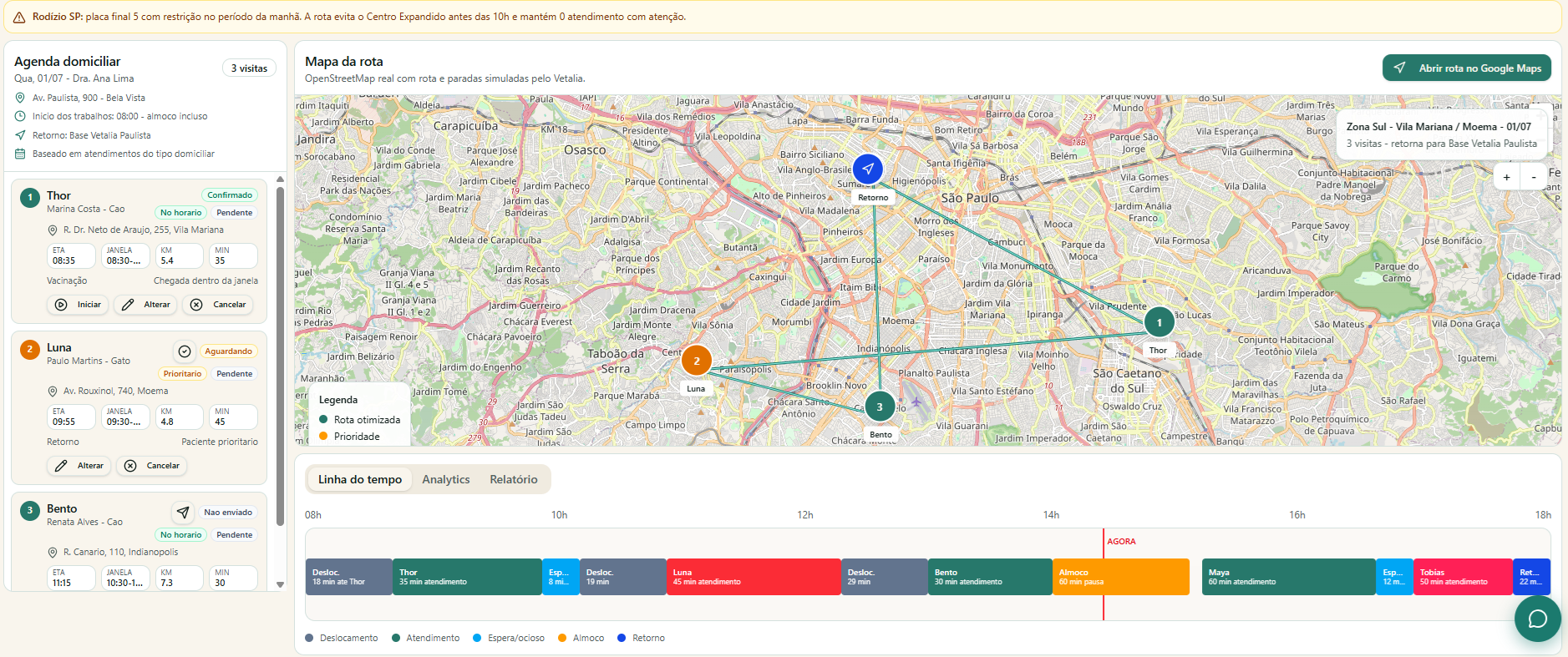1568x657 pixels.
Task: Click Luna's Aguardando status badge
Action: click(229, 351)
